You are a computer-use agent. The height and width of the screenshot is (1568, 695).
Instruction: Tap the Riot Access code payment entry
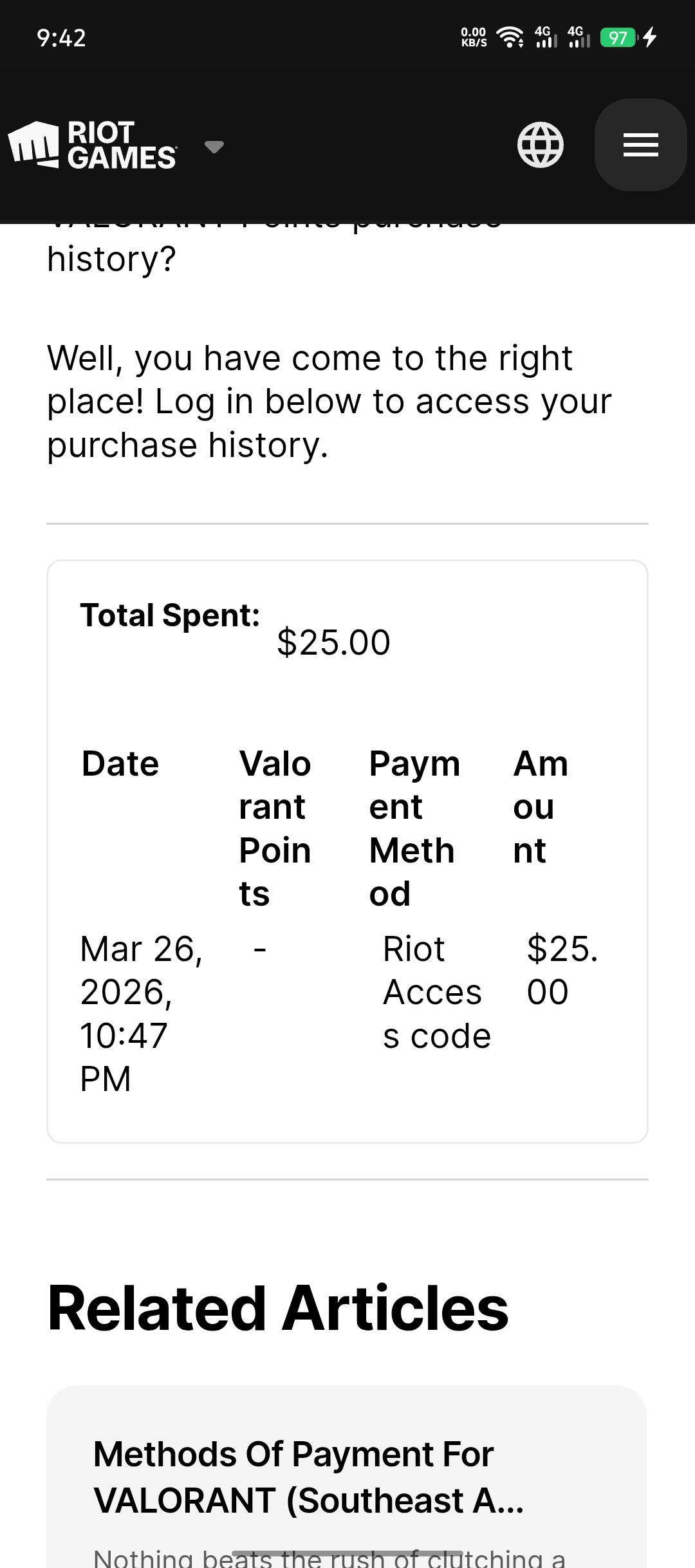437,993
